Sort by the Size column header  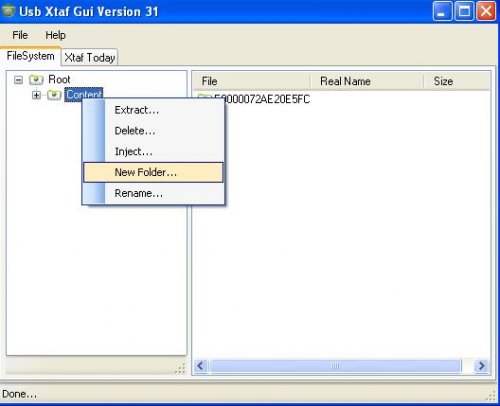click(x=457, y=81)
